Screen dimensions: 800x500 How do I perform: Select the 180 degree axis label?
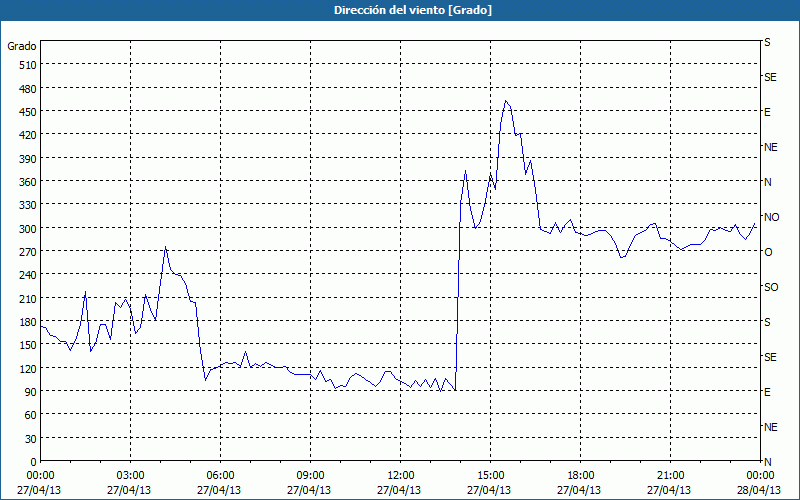(28, 322)
